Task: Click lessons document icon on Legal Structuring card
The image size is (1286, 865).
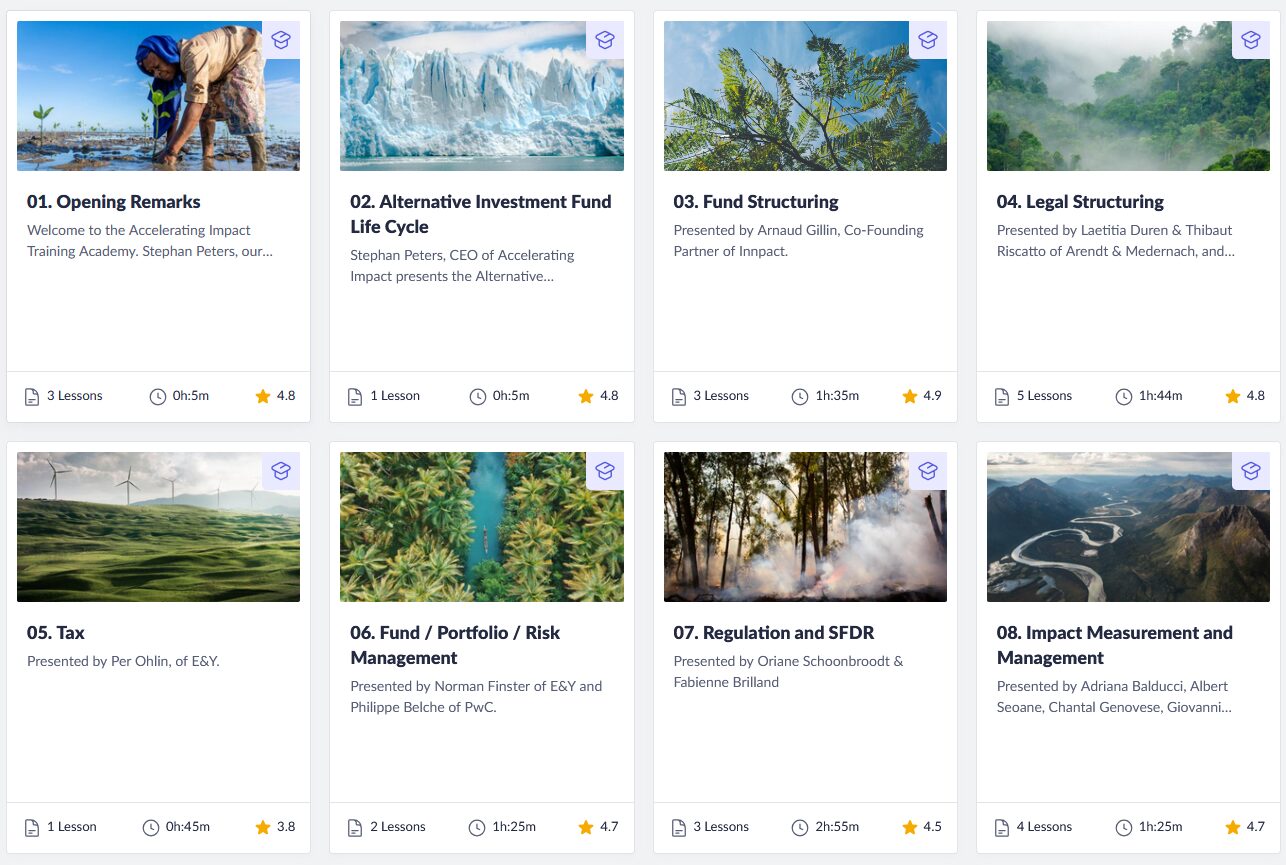Action: click(1002, 397)
